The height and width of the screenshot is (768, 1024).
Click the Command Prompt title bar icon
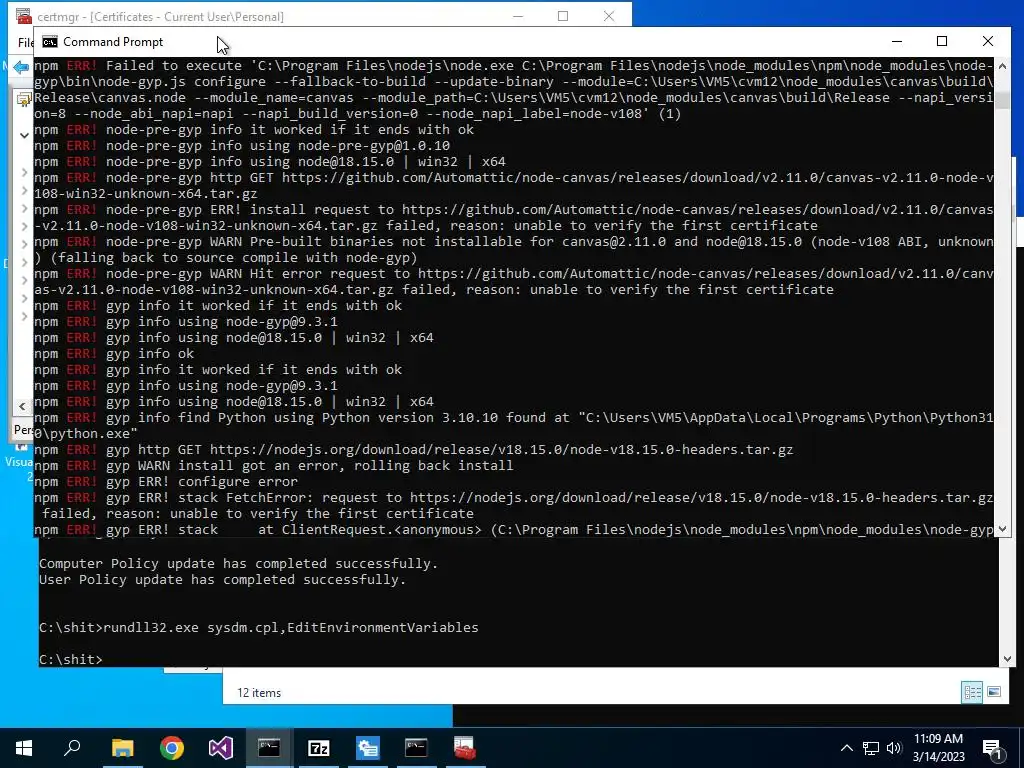click(x=50, y=42)
